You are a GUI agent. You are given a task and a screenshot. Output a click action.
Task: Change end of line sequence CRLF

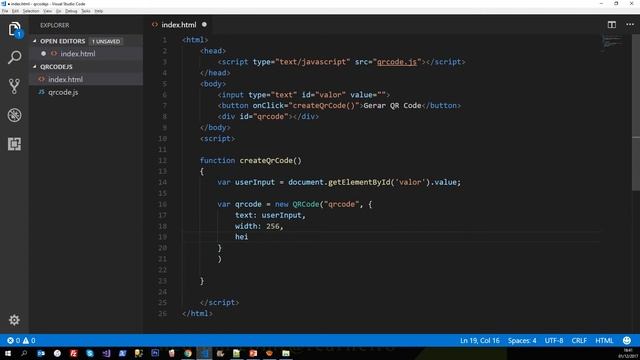[579, 340]
